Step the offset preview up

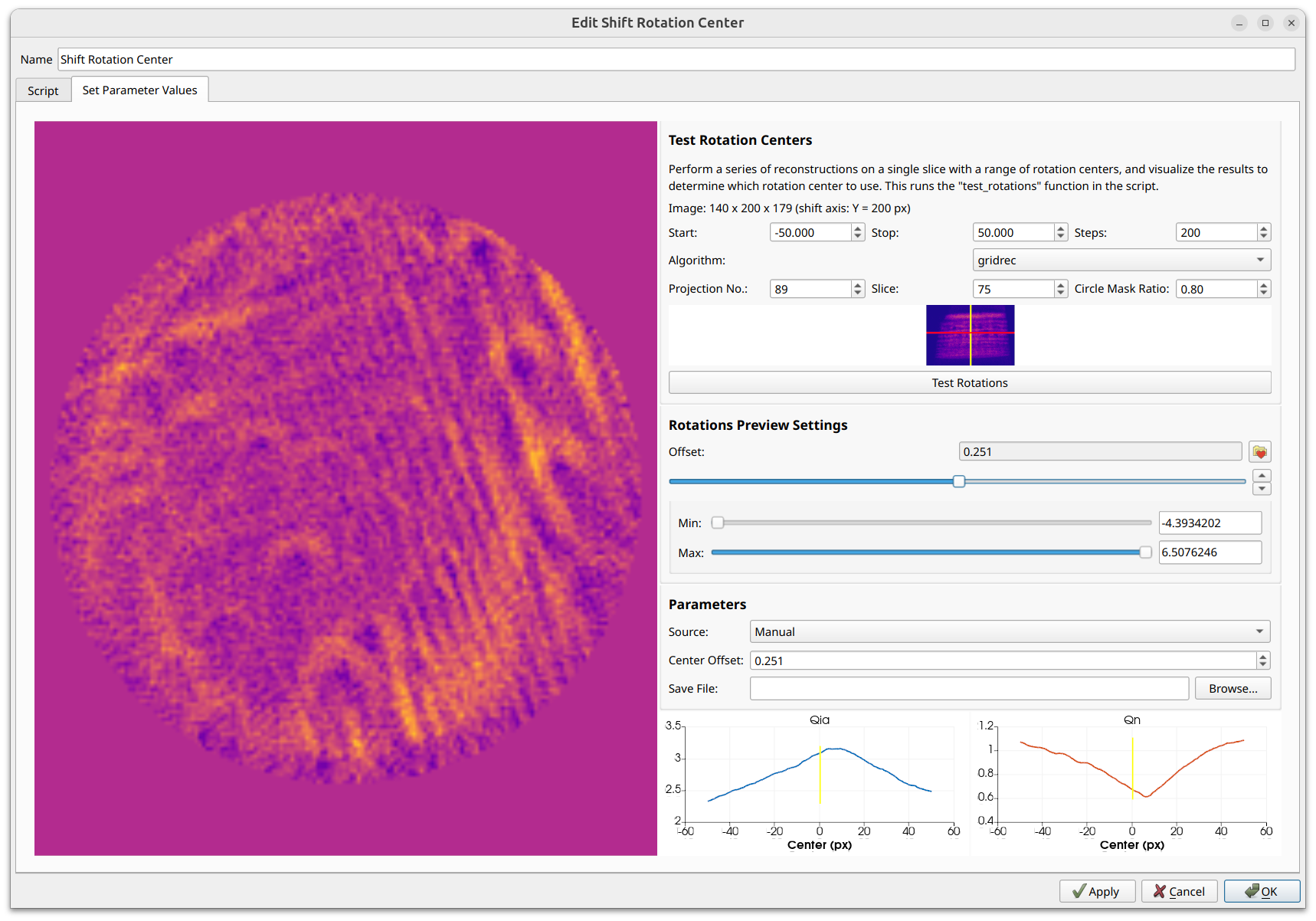coord(1262,476)
